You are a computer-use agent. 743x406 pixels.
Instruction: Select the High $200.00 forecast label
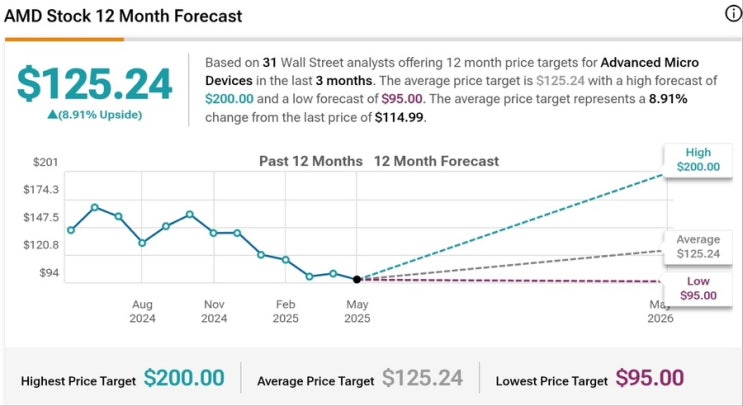(x=697, y=159)
